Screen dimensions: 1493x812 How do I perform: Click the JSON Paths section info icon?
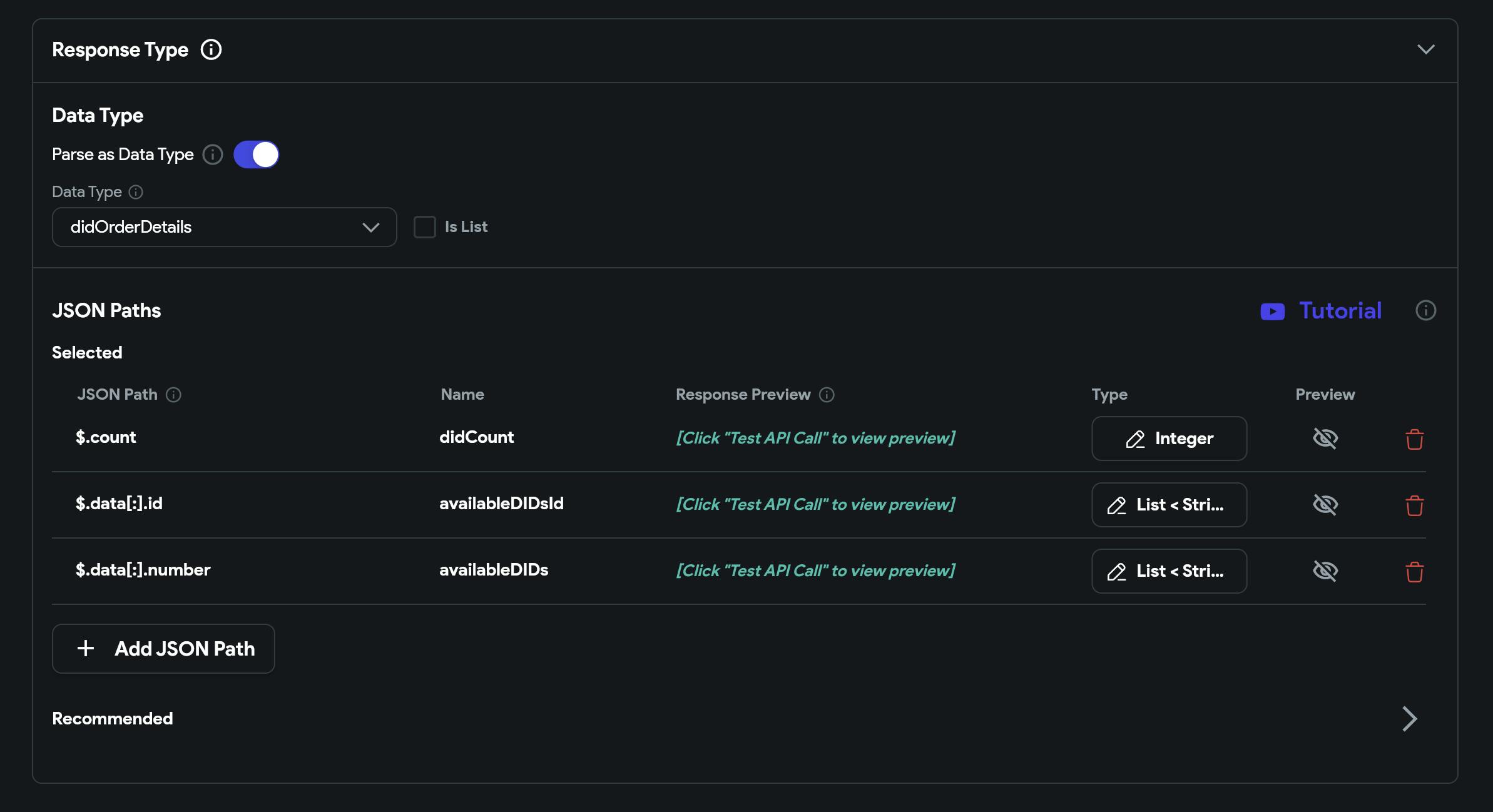point(1425,310)
